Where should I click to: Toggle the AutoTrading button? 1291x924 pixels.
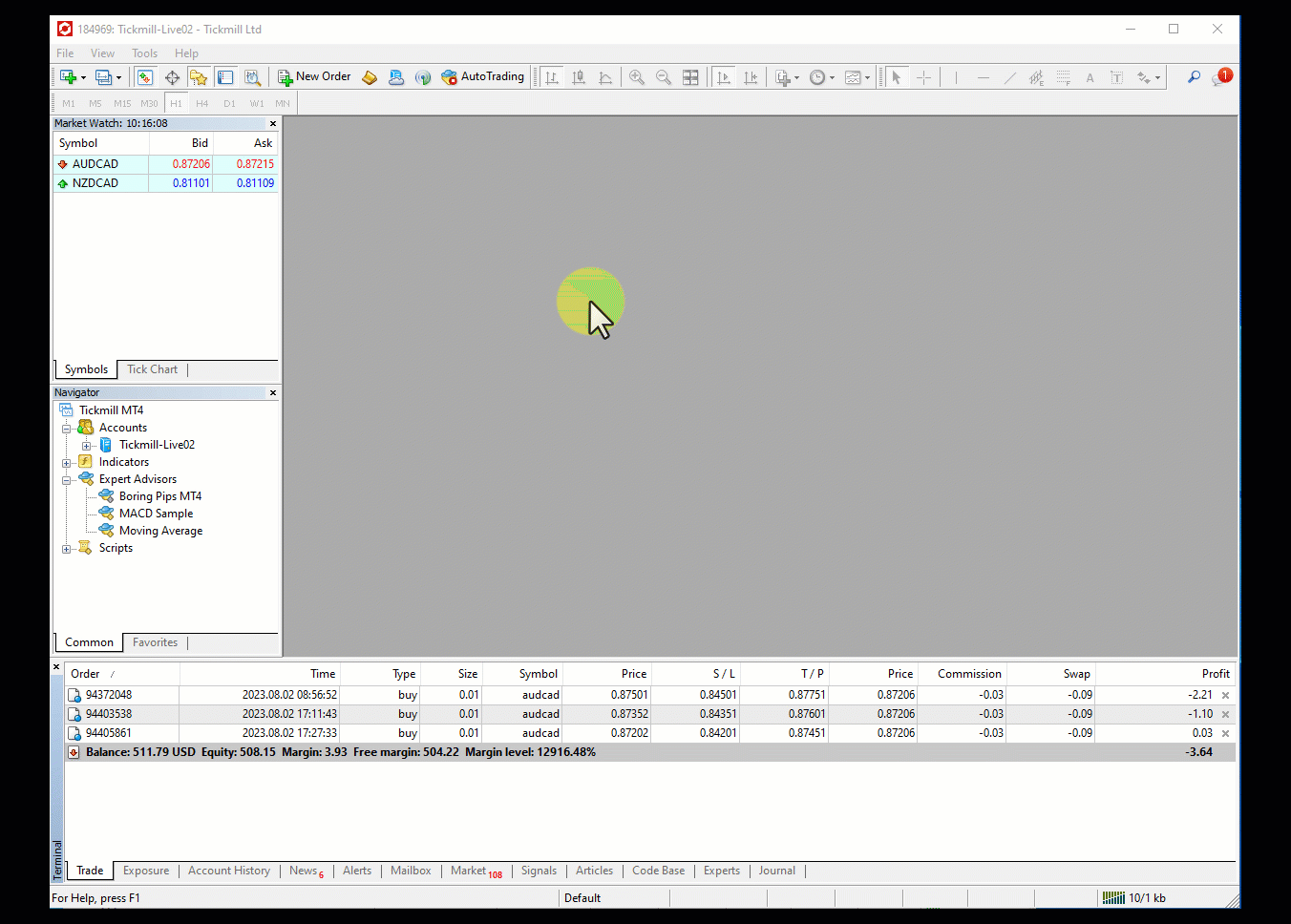pyautogui.click(x=483, y=77)
